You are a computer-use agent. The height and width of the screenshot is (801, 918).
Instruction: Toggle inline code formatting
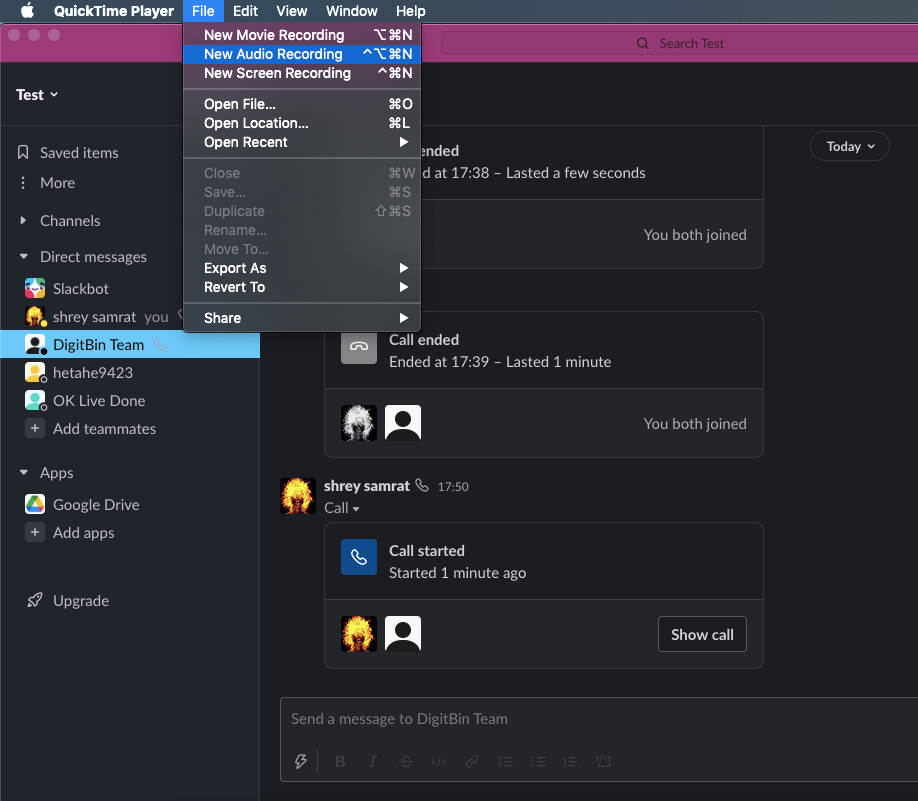click(x=439, y=761)
